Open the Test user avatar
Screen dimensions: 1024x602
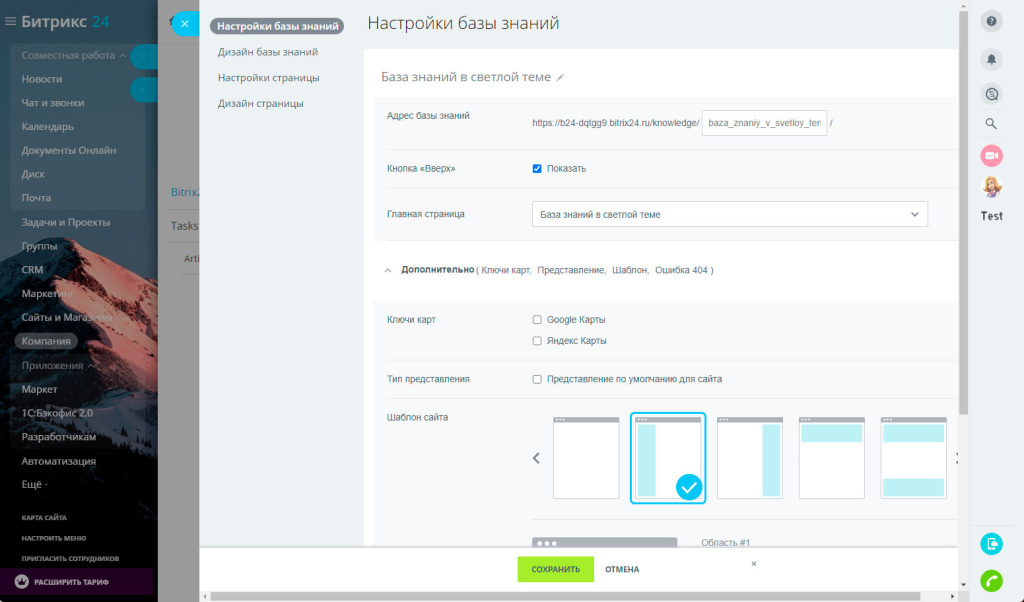tap(991, 187)
